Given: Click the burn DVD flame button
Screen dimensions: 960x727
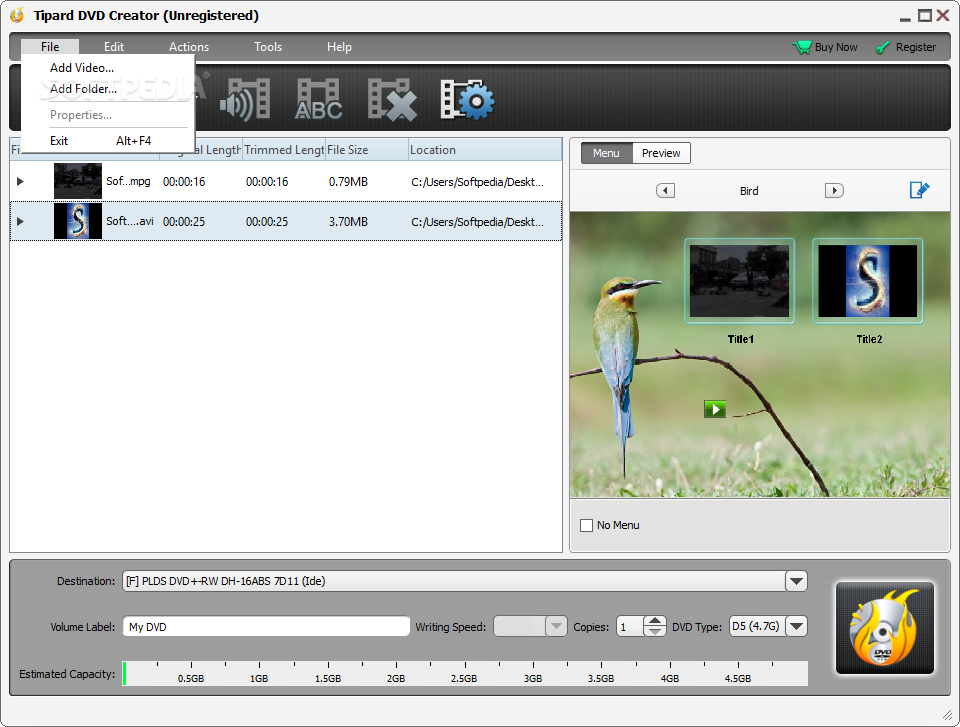Looking at the screenshot, I should coord(885,628).
